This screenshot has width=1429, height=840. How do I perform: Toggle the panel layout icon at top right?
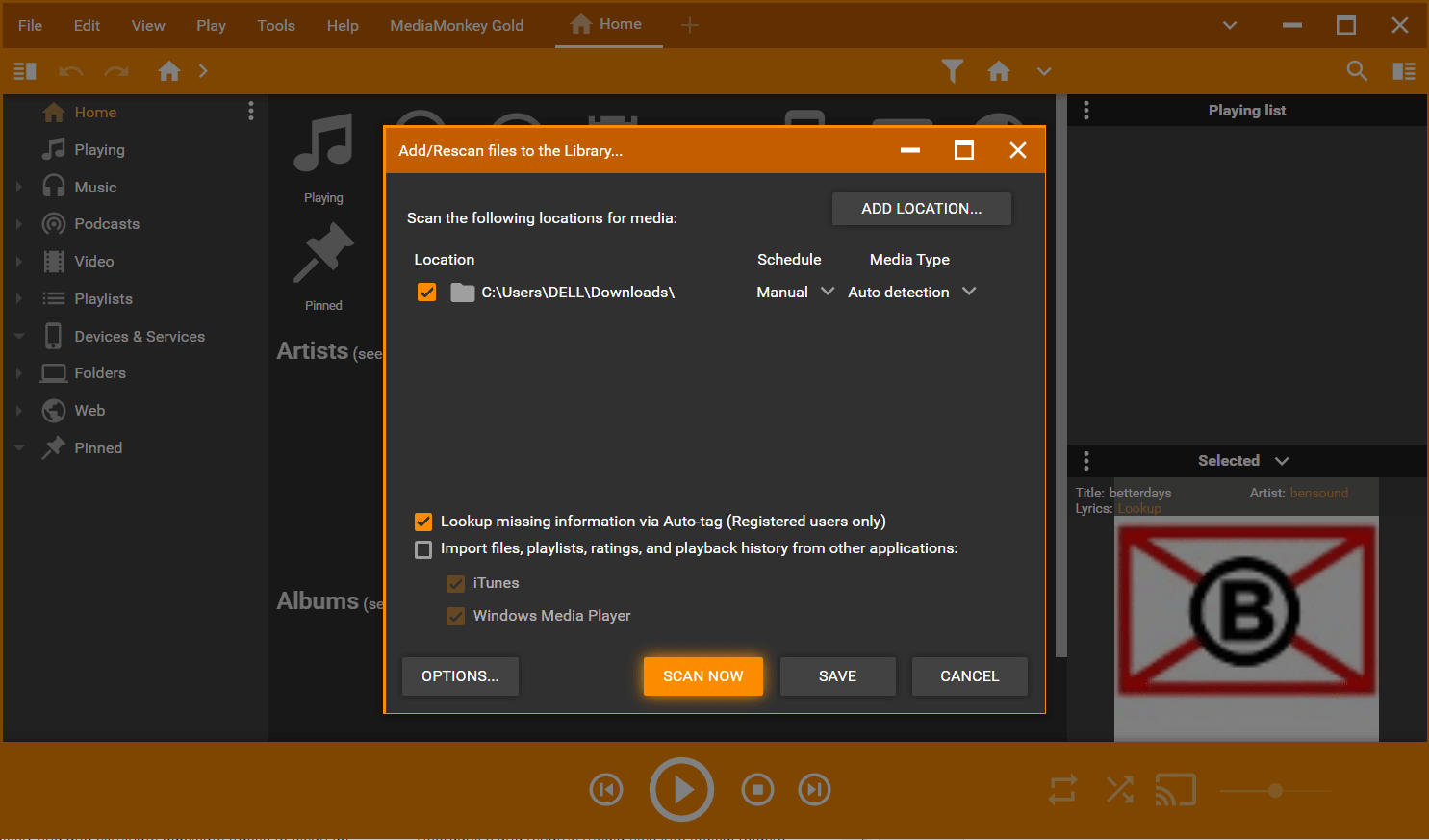coord(1404,71)
